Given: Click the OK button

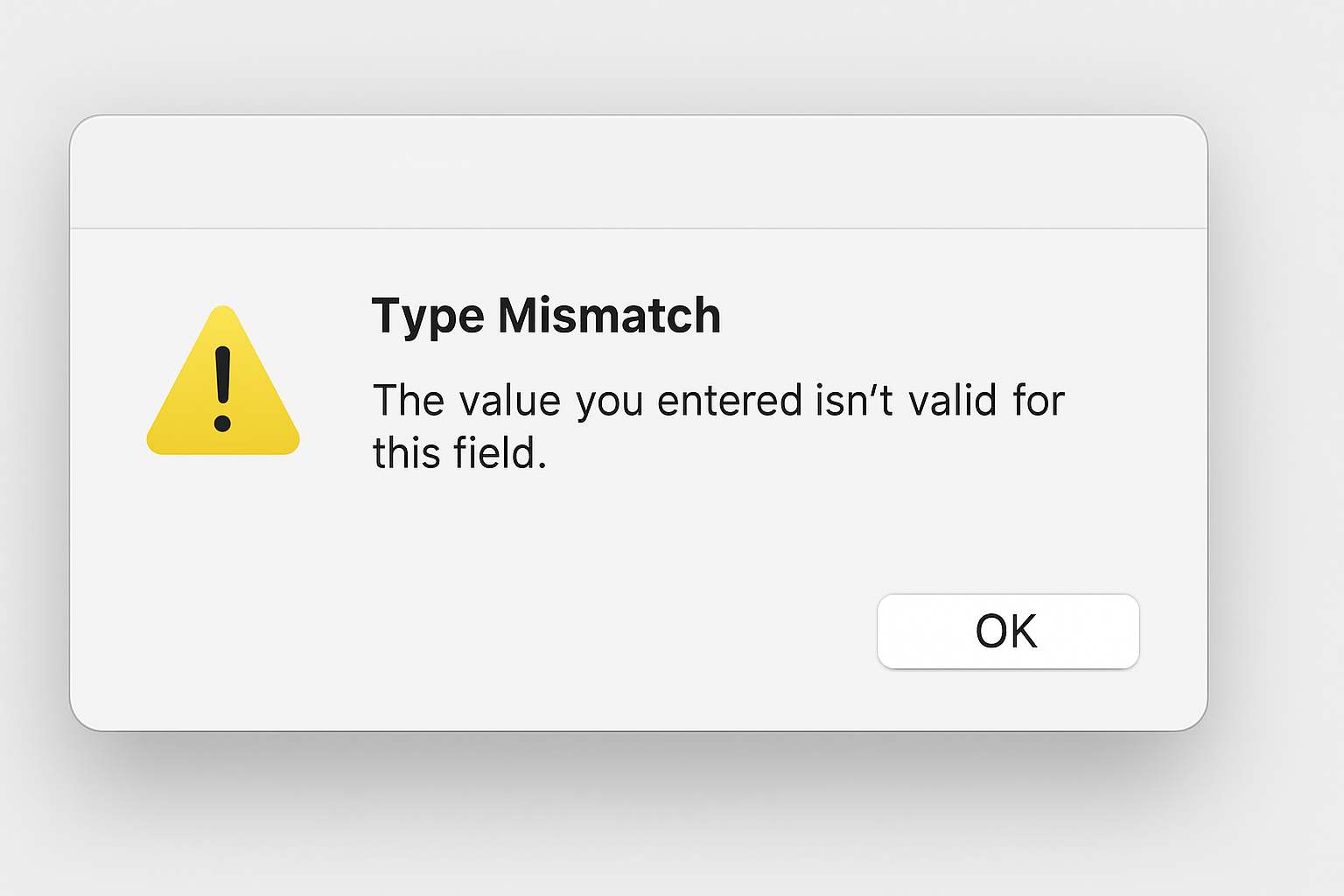Looking at the screenshot, I should tap(1008, 632).
